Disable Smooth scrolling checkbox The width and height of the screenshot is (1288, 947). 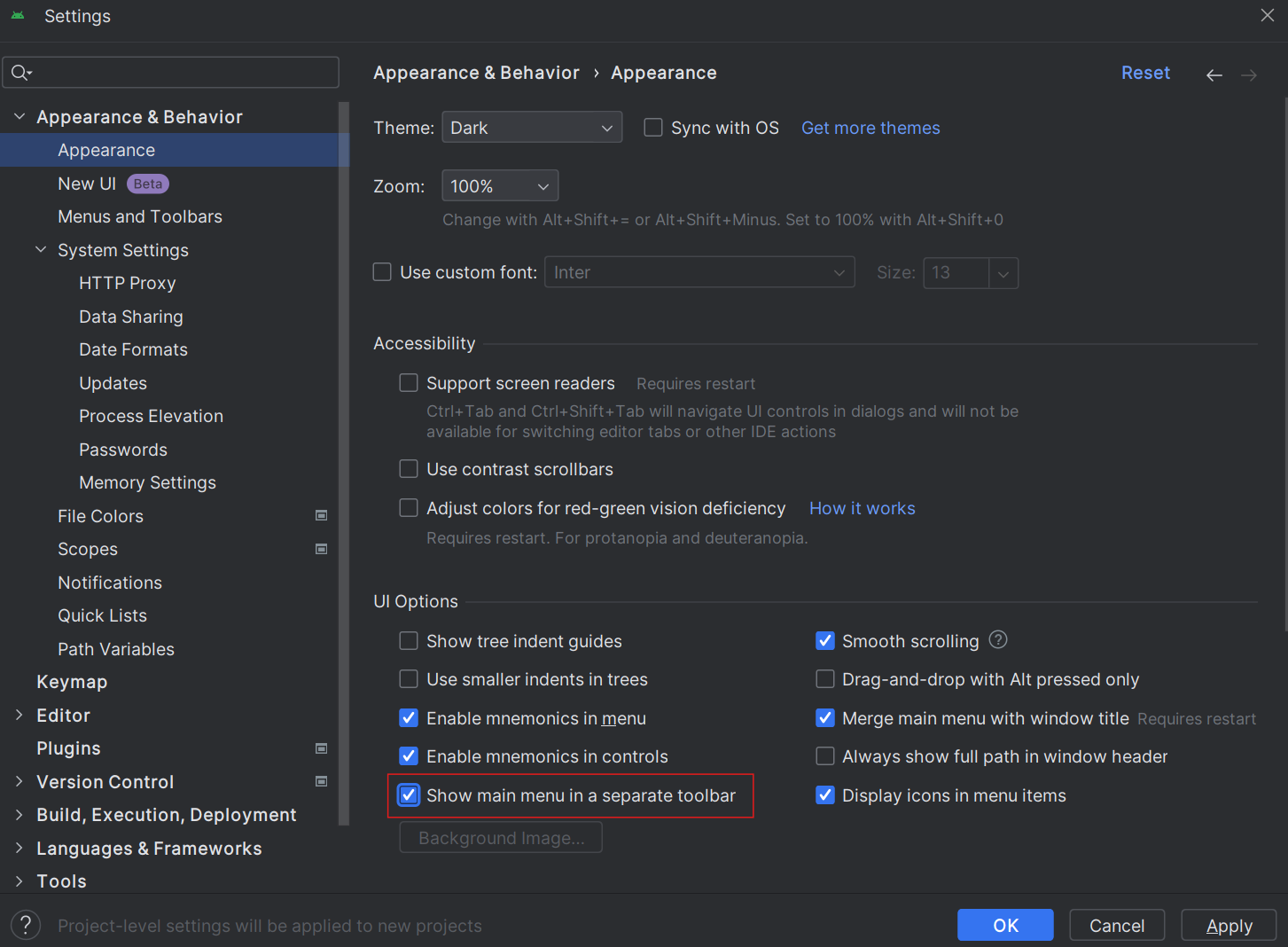coord(825,641)
